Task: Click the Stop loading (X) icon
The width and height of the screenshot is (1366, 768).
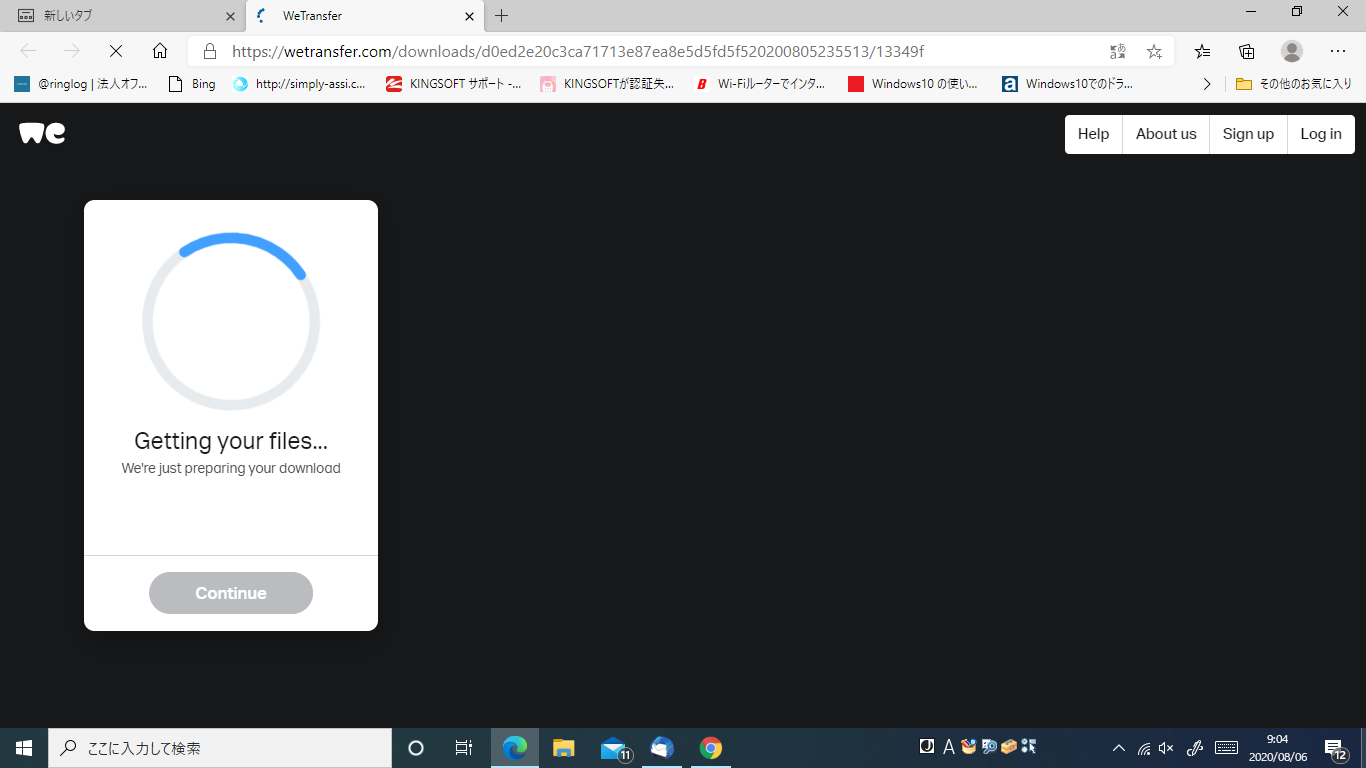Action: [x=115, y=50]
